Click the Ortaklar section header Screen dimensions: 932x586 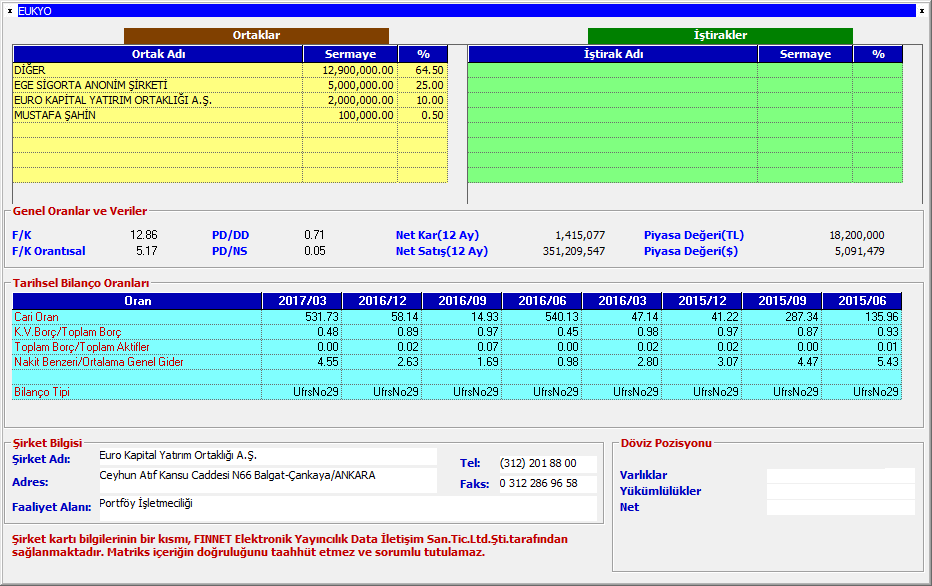tap(256, 35)
